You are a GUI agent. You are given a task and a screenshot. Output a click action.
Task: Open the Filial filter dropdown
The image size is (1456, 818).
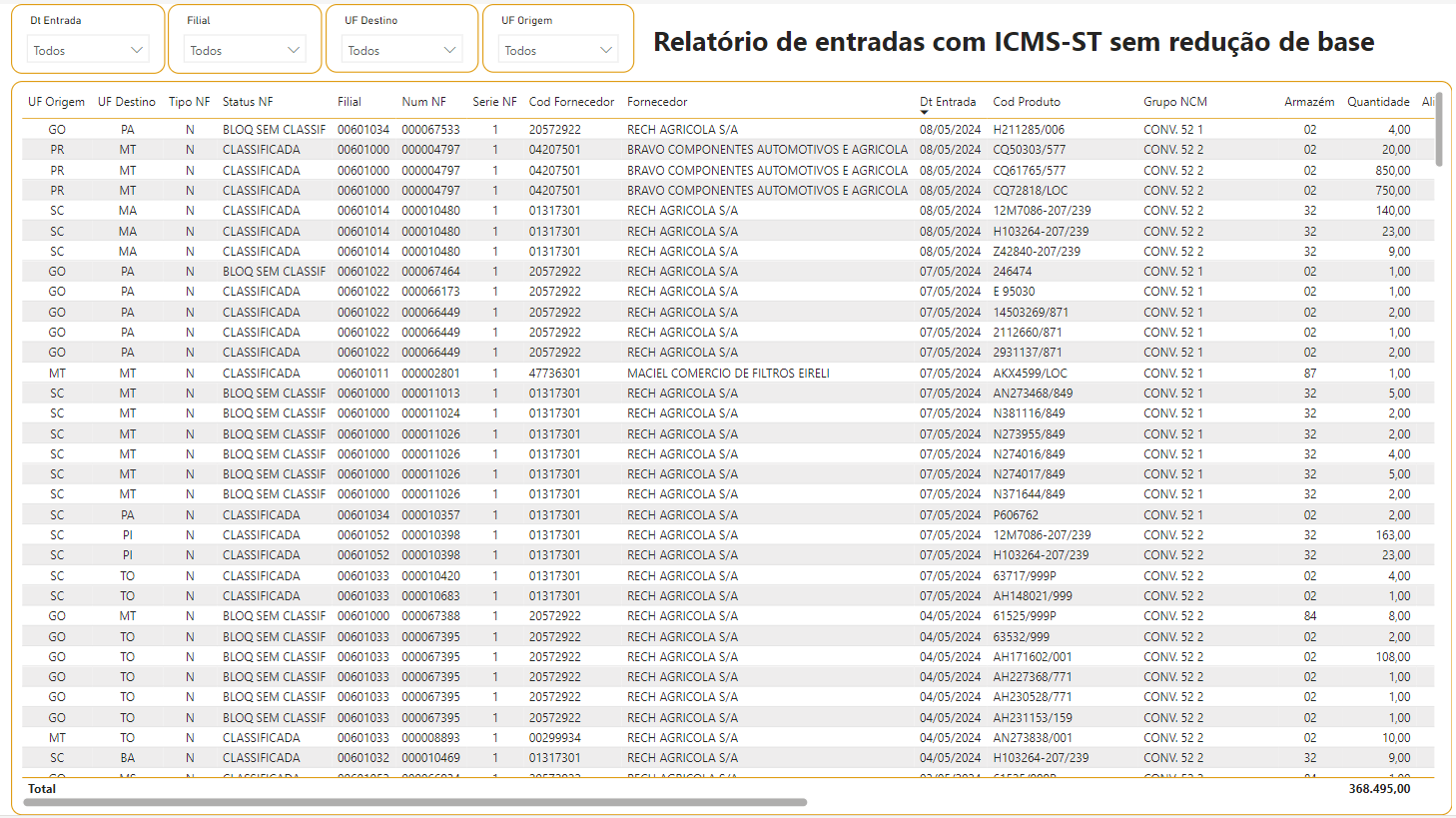(245, 50)
